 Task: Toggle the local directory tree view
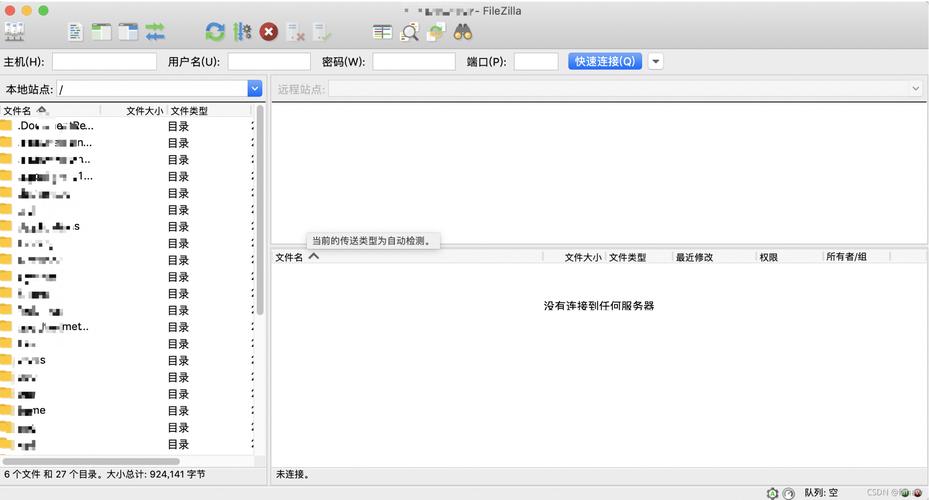[x=101, y=32]
